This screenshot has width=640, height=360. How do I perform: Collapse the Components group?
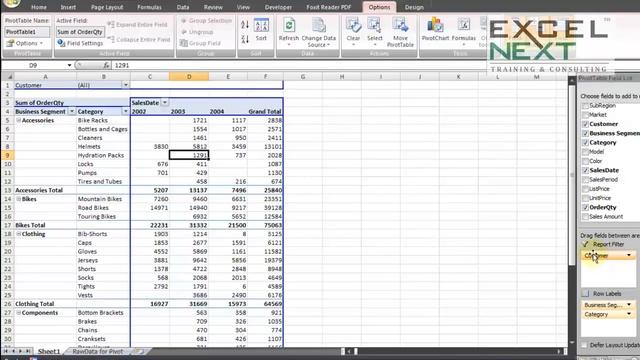(x=18, y=313)
